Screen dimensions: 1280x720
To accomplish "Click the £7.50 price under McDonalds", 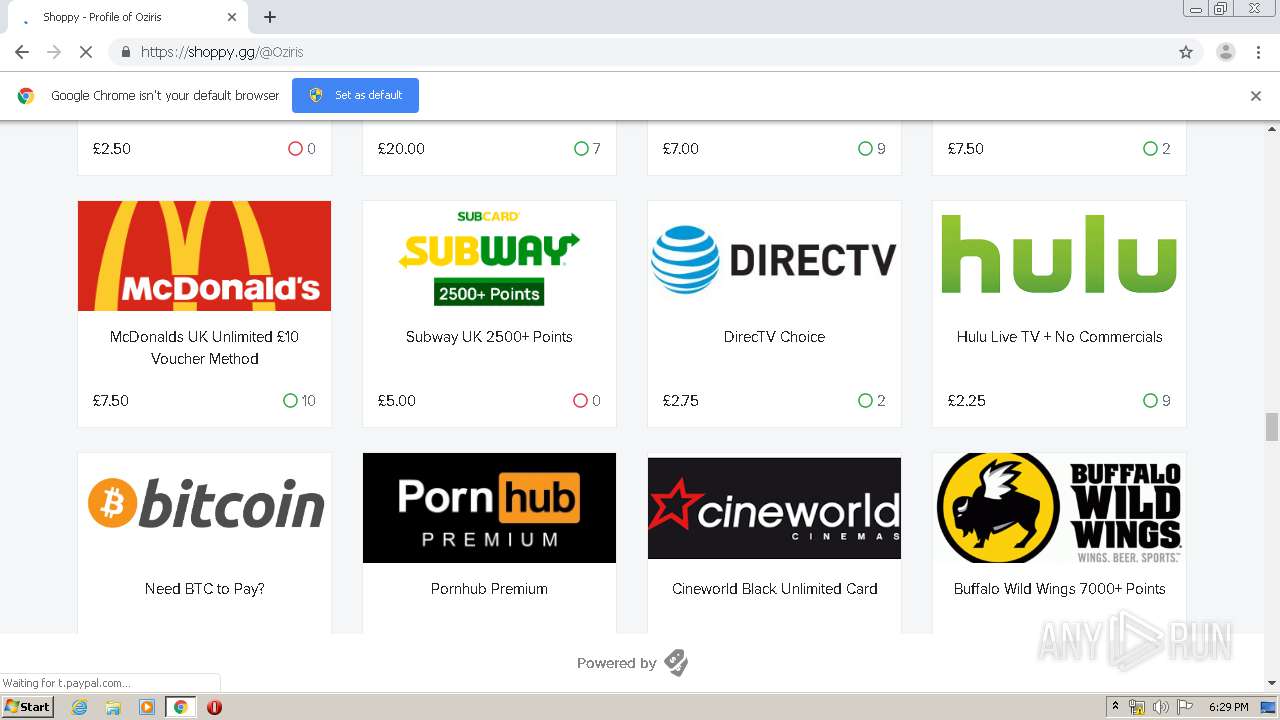I will tap(111, 401).
